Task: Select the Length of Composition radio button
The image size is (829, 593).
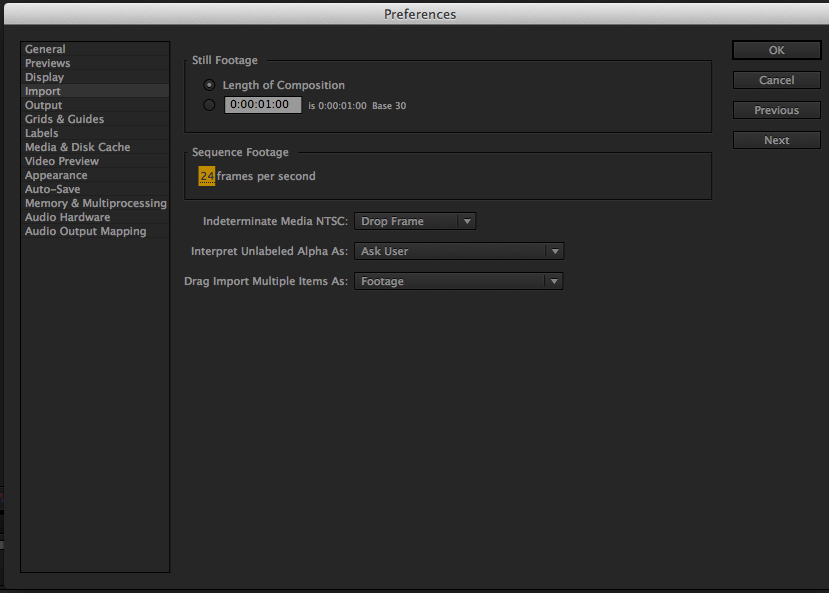Action: (209, 85)
